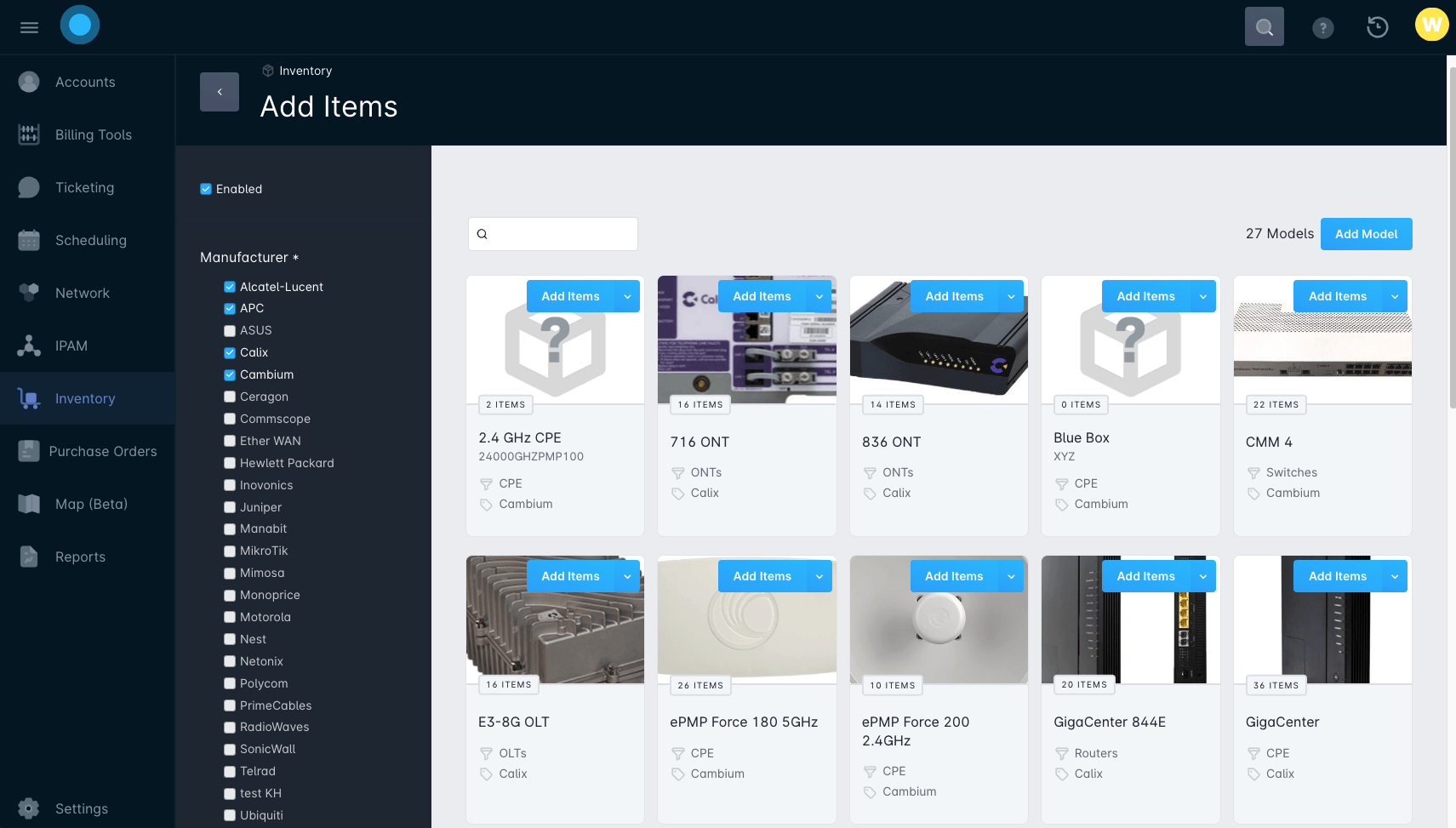Click inside the model search field
The height and width of the screenshot is (828, 1456).
click(x=552, y=233)
